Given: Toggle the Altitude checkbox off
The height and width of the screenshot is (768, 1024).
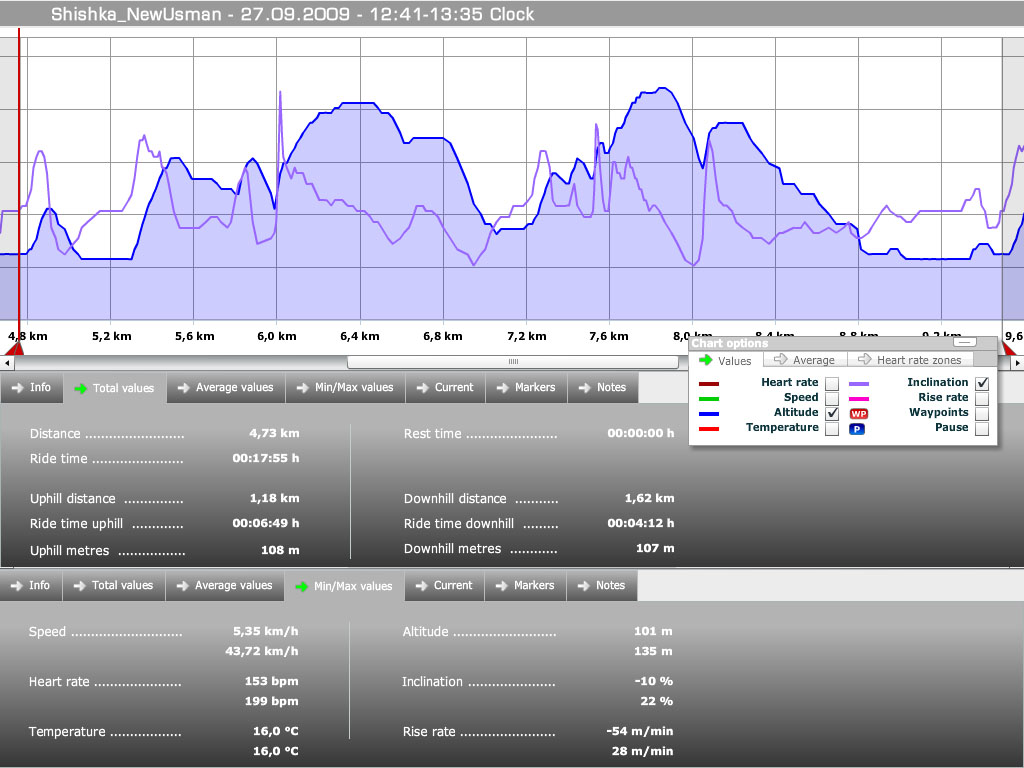Looking at the screenshot, I should click(832, 413).
